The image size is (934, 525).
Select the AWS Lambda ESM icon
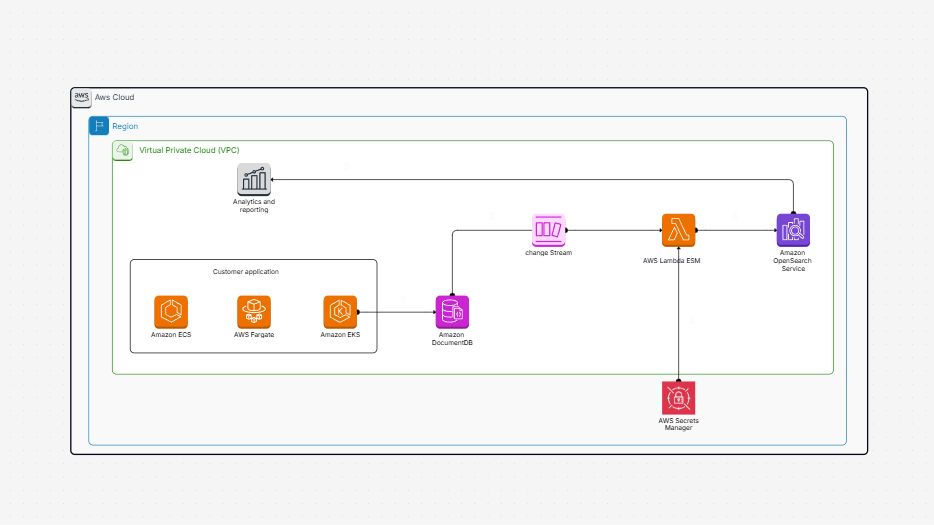point(678,230)
